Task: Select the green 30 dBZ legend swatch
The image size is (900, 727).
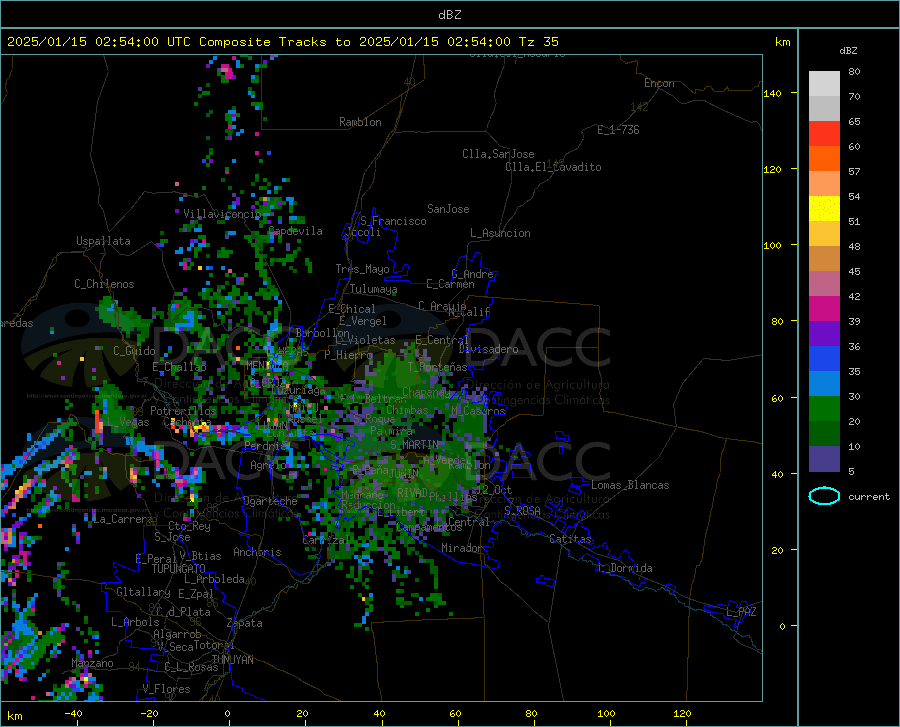Action: pos(824,409)
